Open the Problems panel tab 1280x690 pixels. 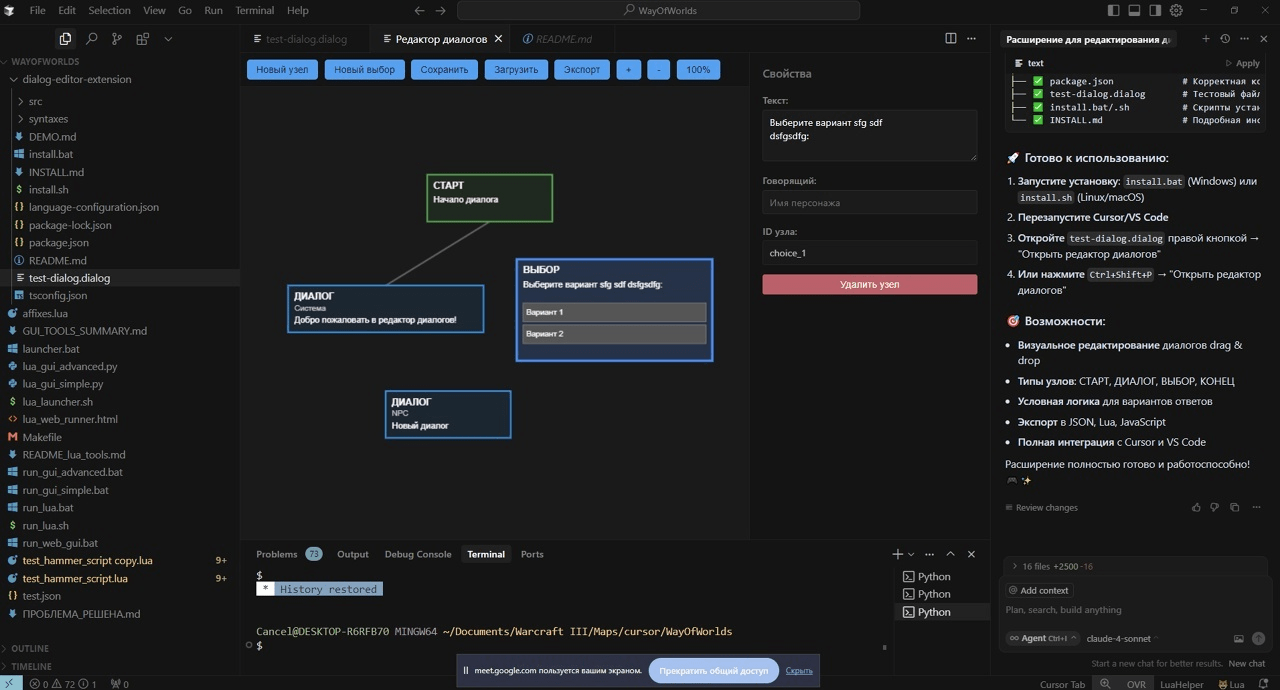pyautogui.click(x=288, y=554)
